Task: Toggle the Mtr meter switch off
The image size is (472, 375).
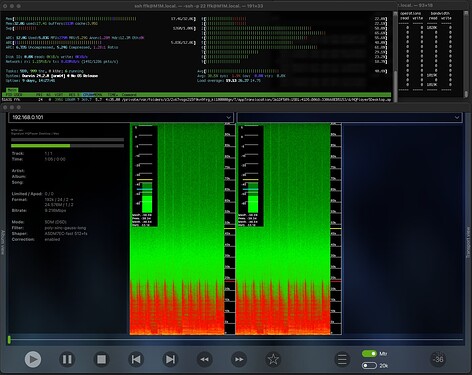Action: (369, 353)
